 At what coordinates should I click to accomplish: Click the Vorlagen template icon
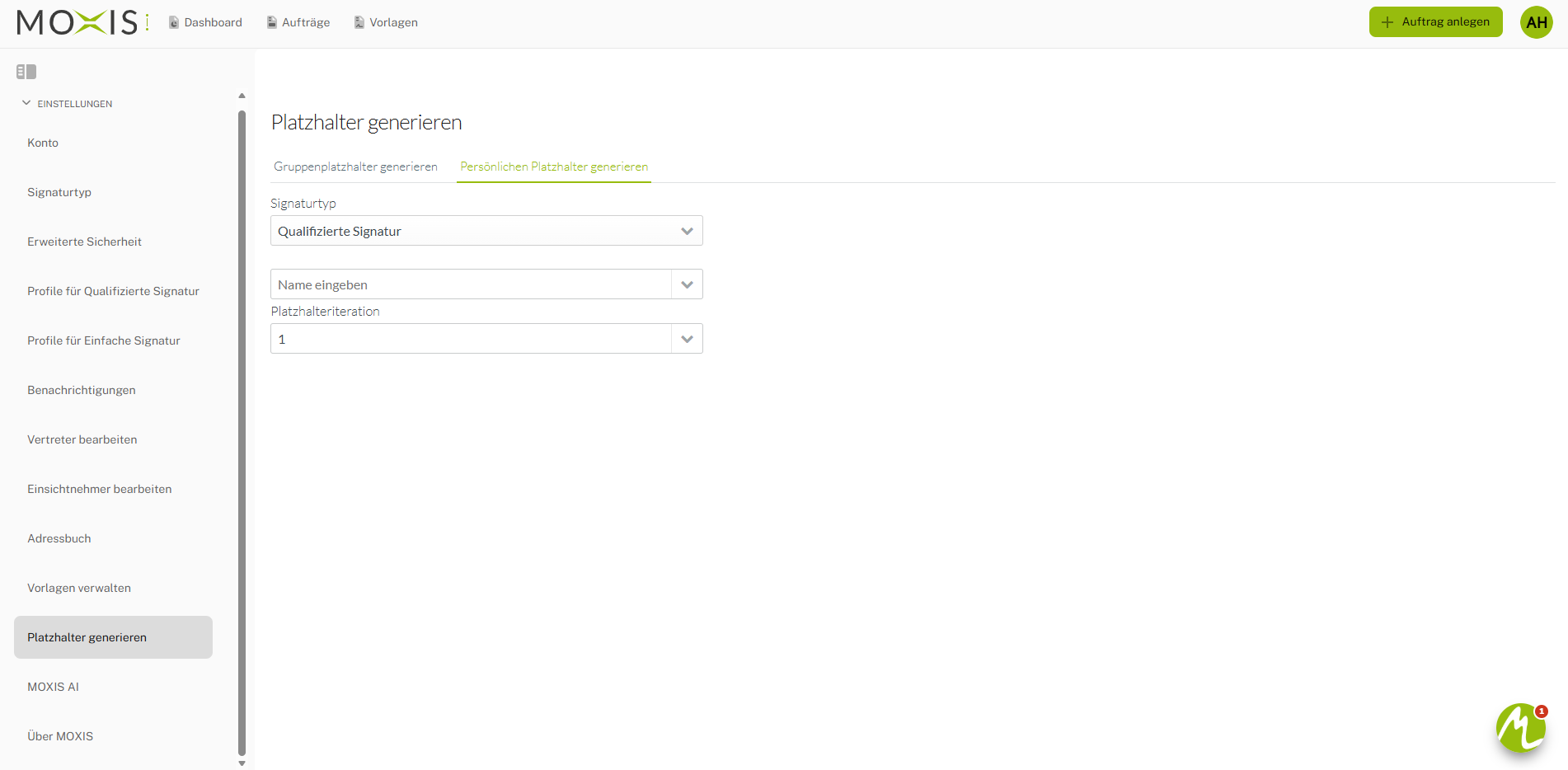click(359, 22)
